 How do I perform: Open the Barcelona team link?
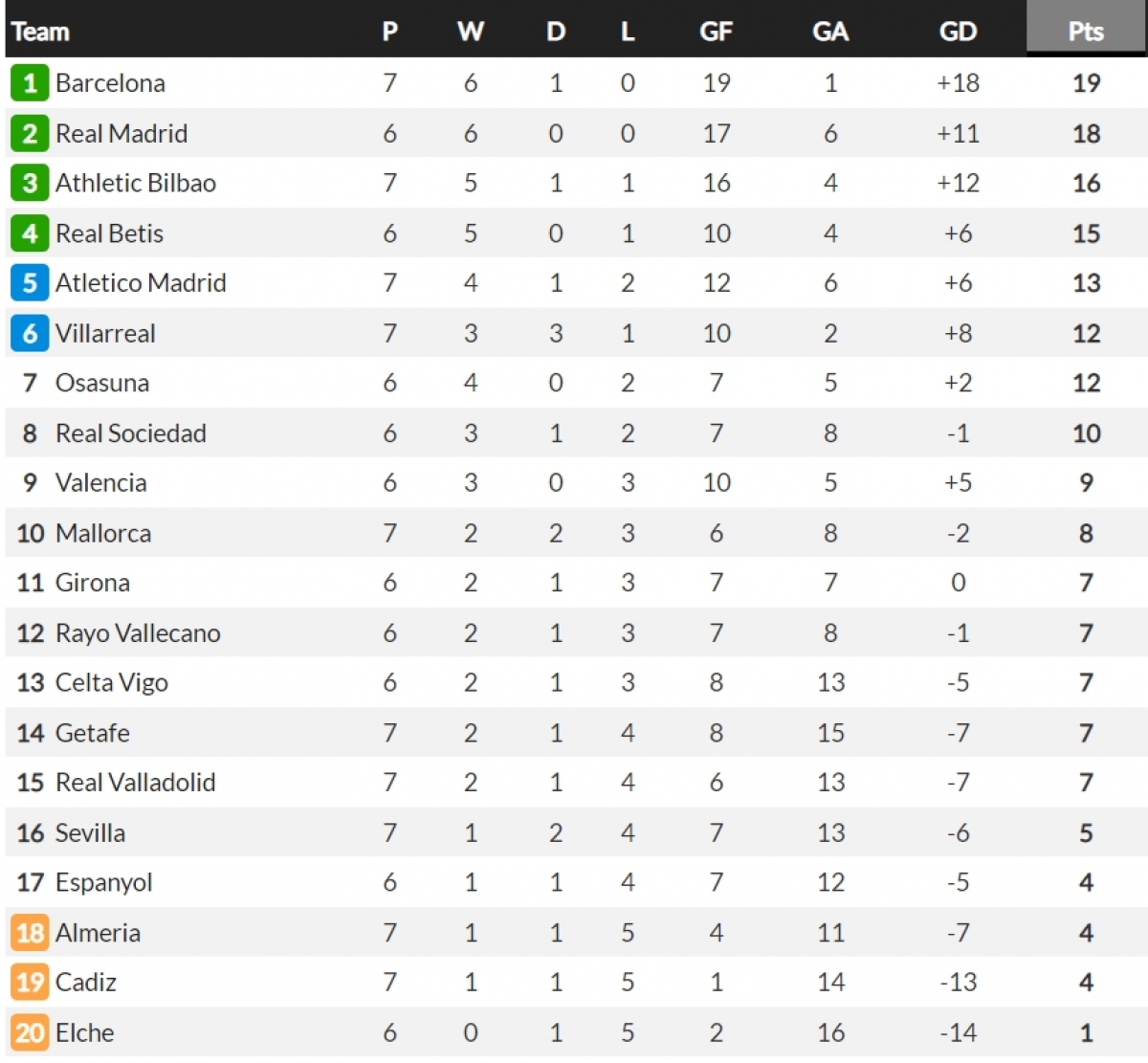110,83
